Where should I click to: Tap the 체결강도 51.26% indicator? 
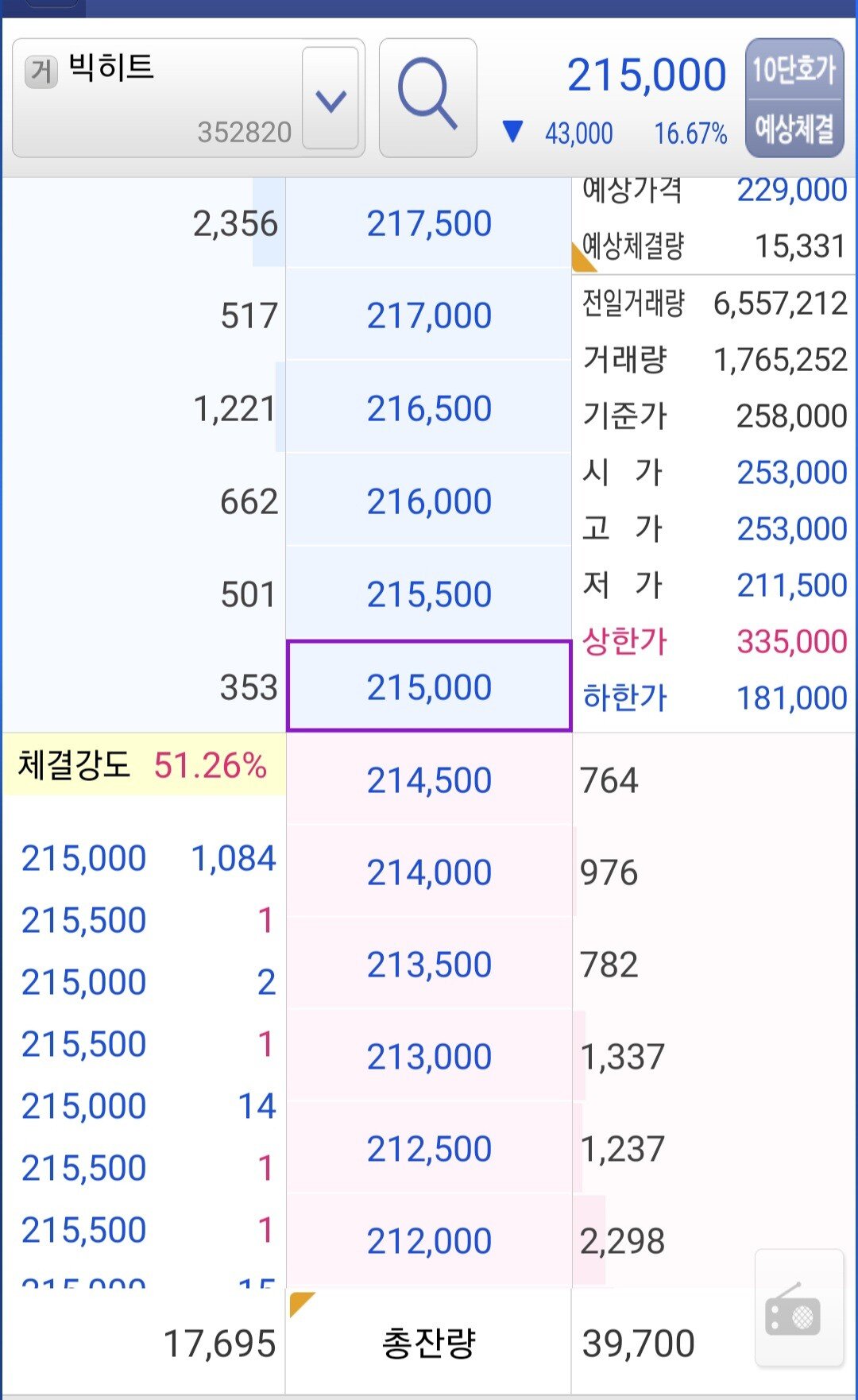[x=143, y=765]
